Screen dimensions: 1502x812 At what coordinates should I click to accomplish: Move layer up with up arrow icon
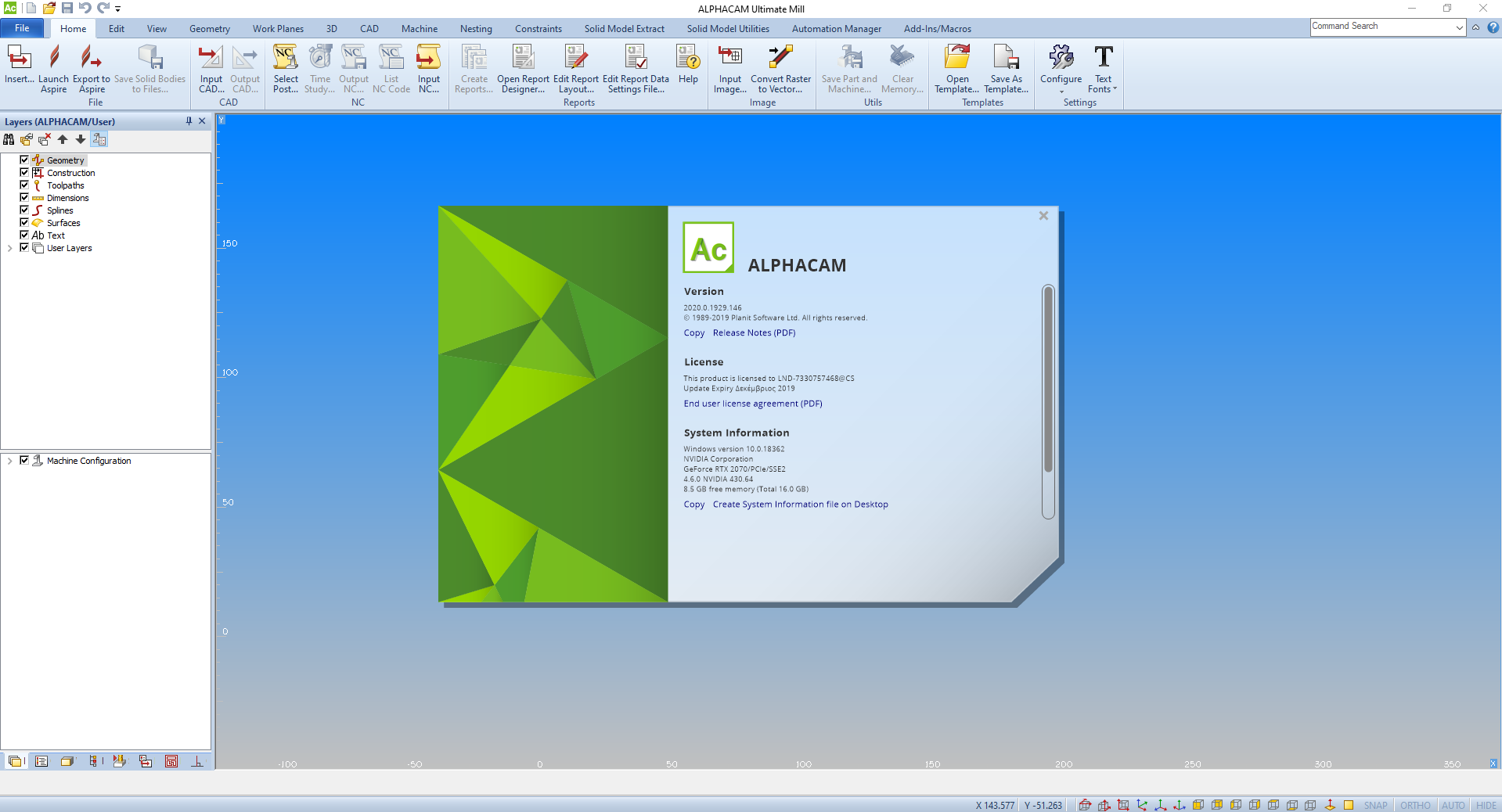63,139
